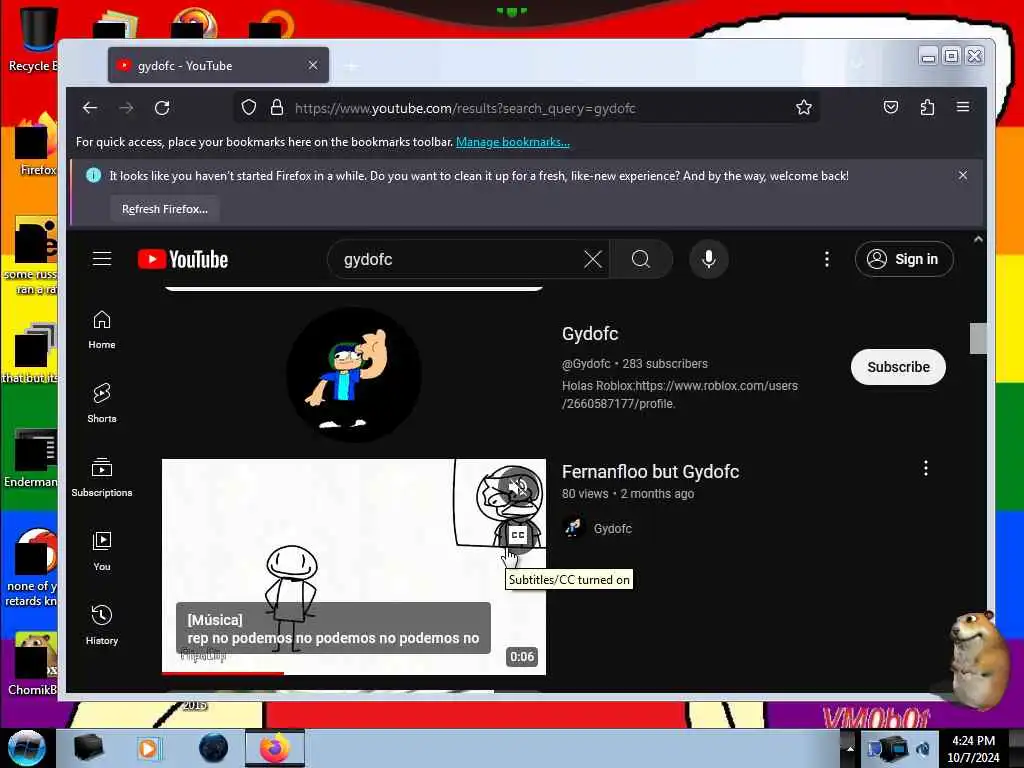
Task: Show site security lock info
Action: 277,108
